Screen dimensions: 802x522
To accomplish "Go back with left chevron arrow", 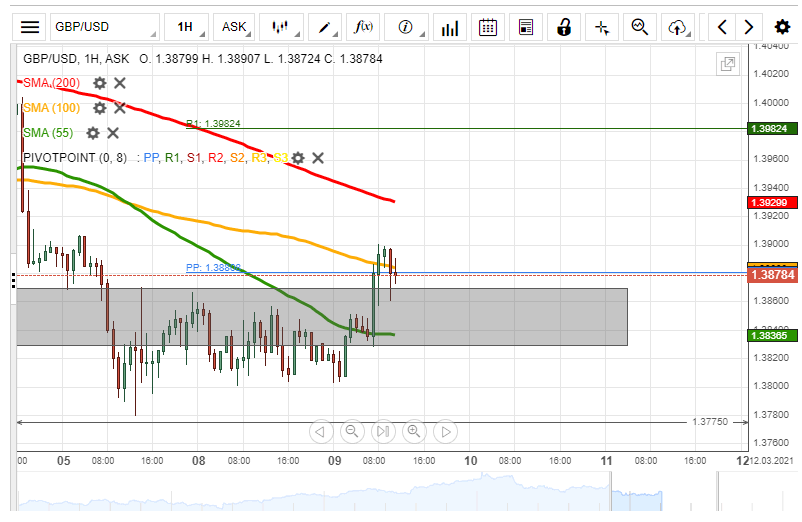I will point(722,27).
